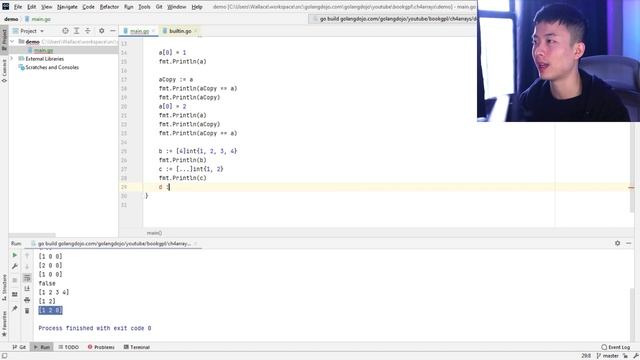This screenshot has width=640, height=360.
Task: Toggle the read-only lock icon in status bar
Action: (625, 356)
